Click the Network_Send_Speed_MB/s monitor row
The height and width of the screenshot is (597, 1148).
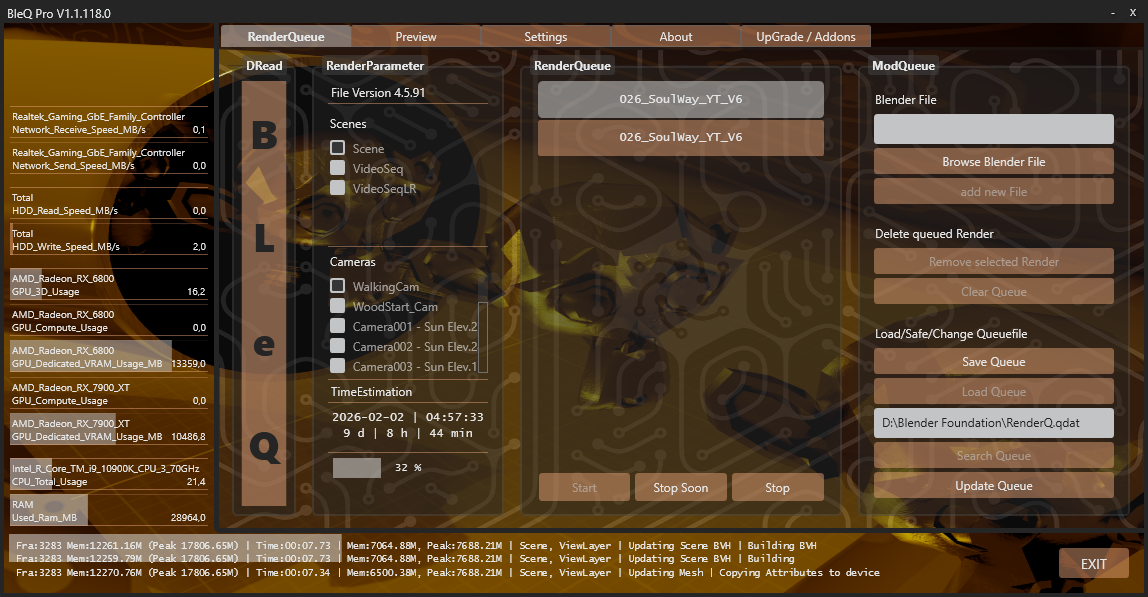pos(109,159)
